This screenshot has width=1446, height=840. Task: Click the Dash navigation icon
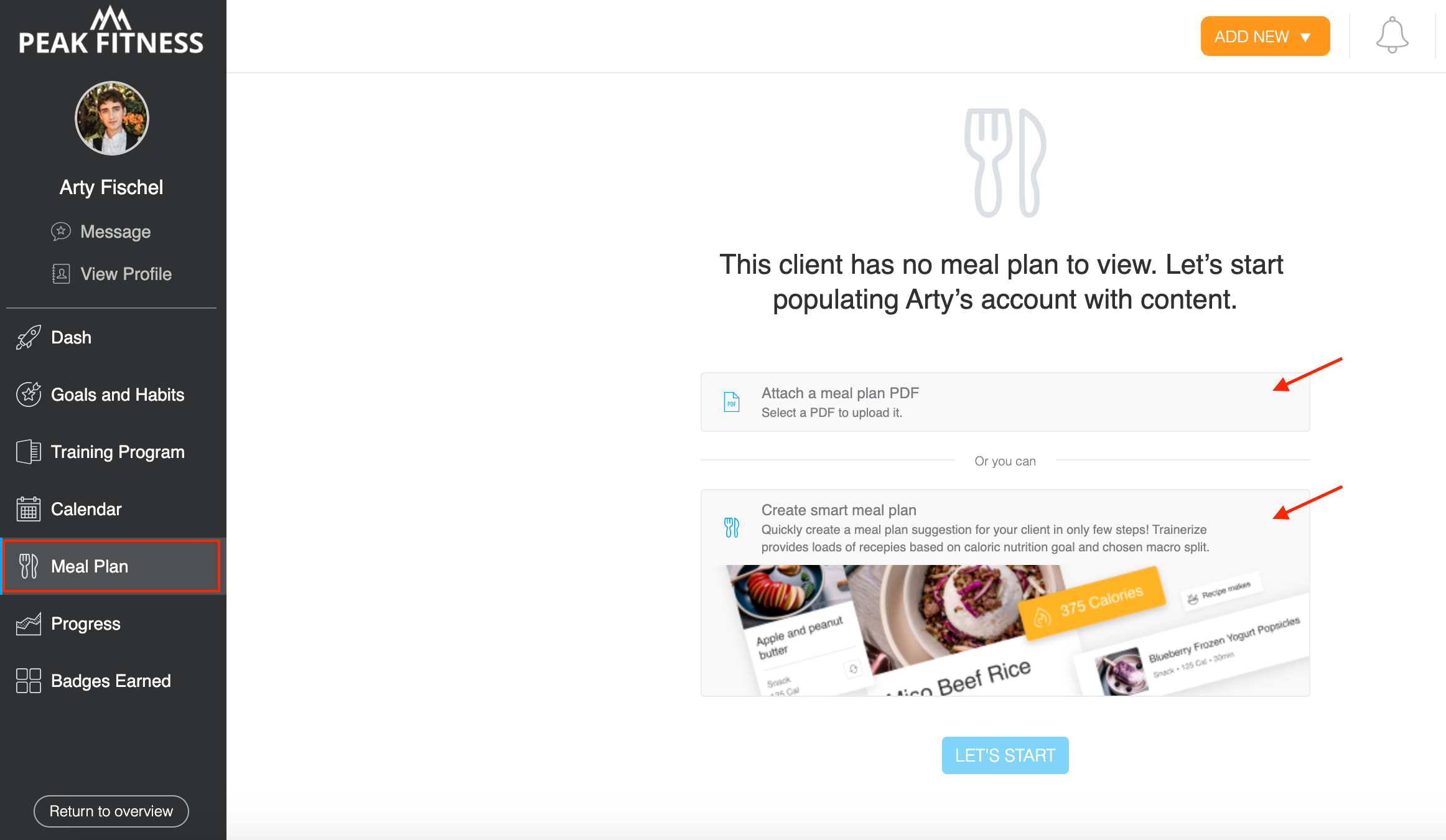(27, 337)
